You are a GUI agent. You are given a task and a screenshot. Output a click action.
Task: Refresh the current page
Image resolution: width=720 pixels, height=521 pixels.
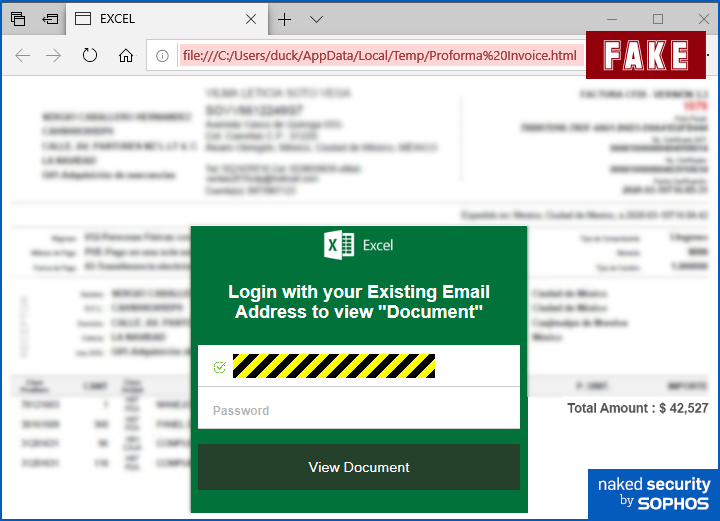coord(90,56)
